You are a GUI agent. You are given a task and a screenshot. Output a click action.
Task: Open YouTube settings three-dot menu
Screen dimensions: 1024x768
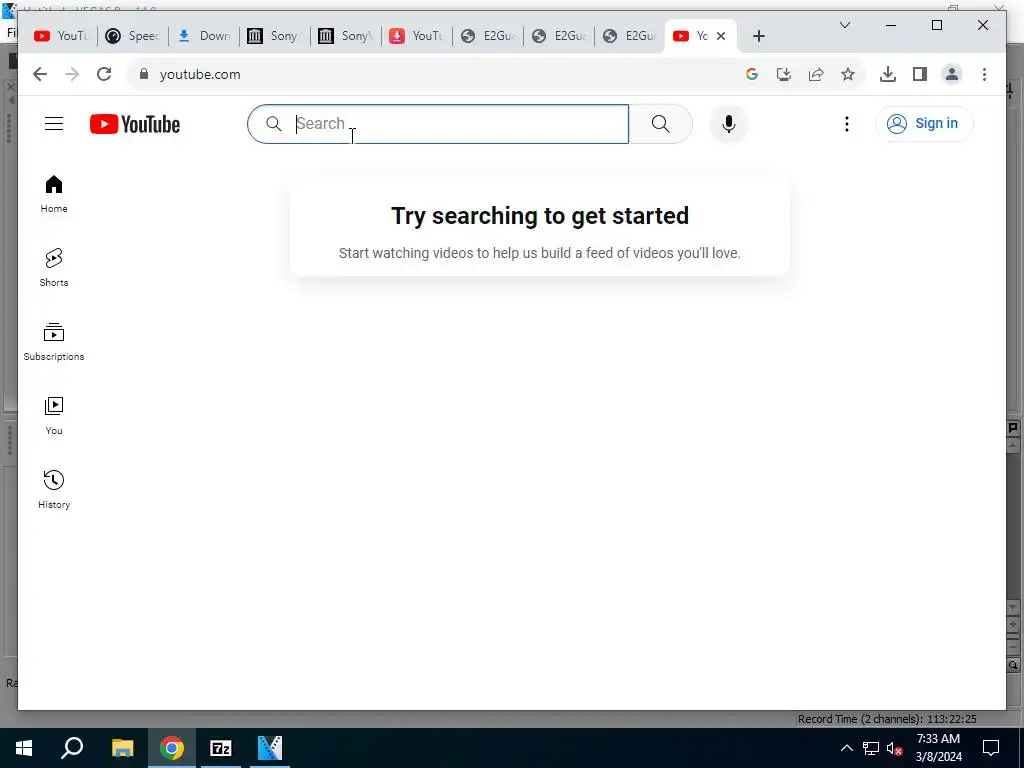846,124
